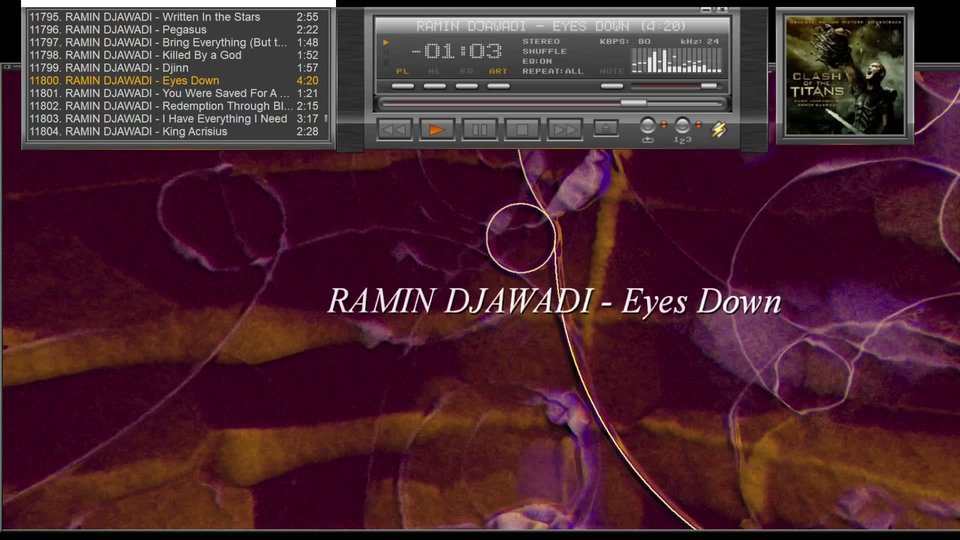
Task: Click the EQ:ON status text
Action: tap(537, 61)
